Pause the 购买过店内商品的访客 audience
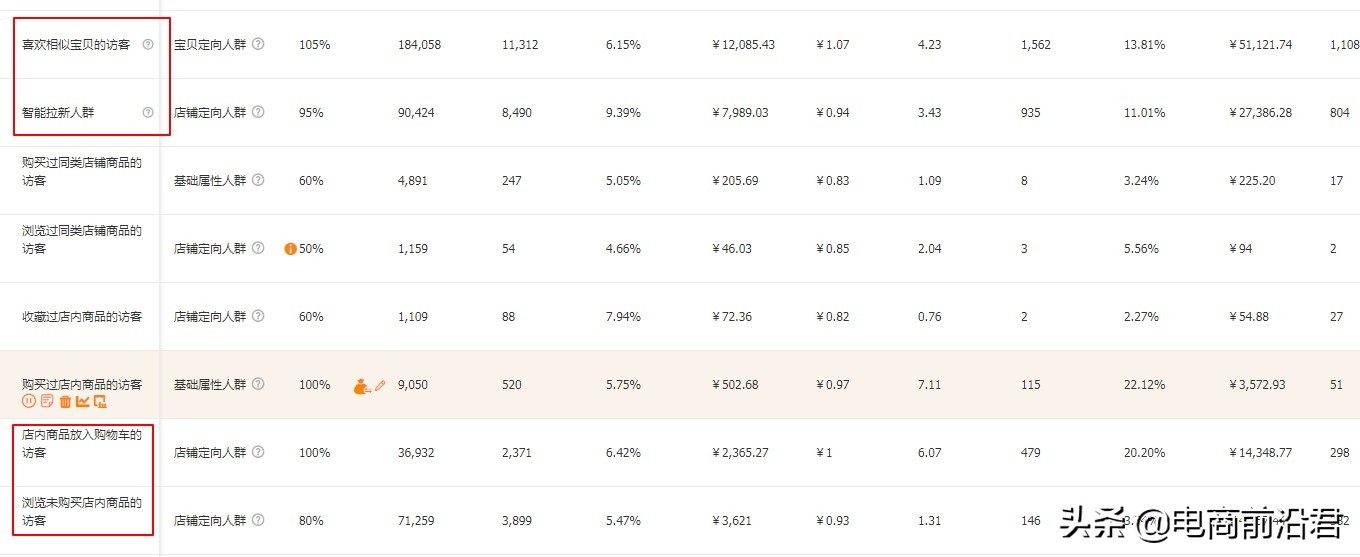 (29, 401)
